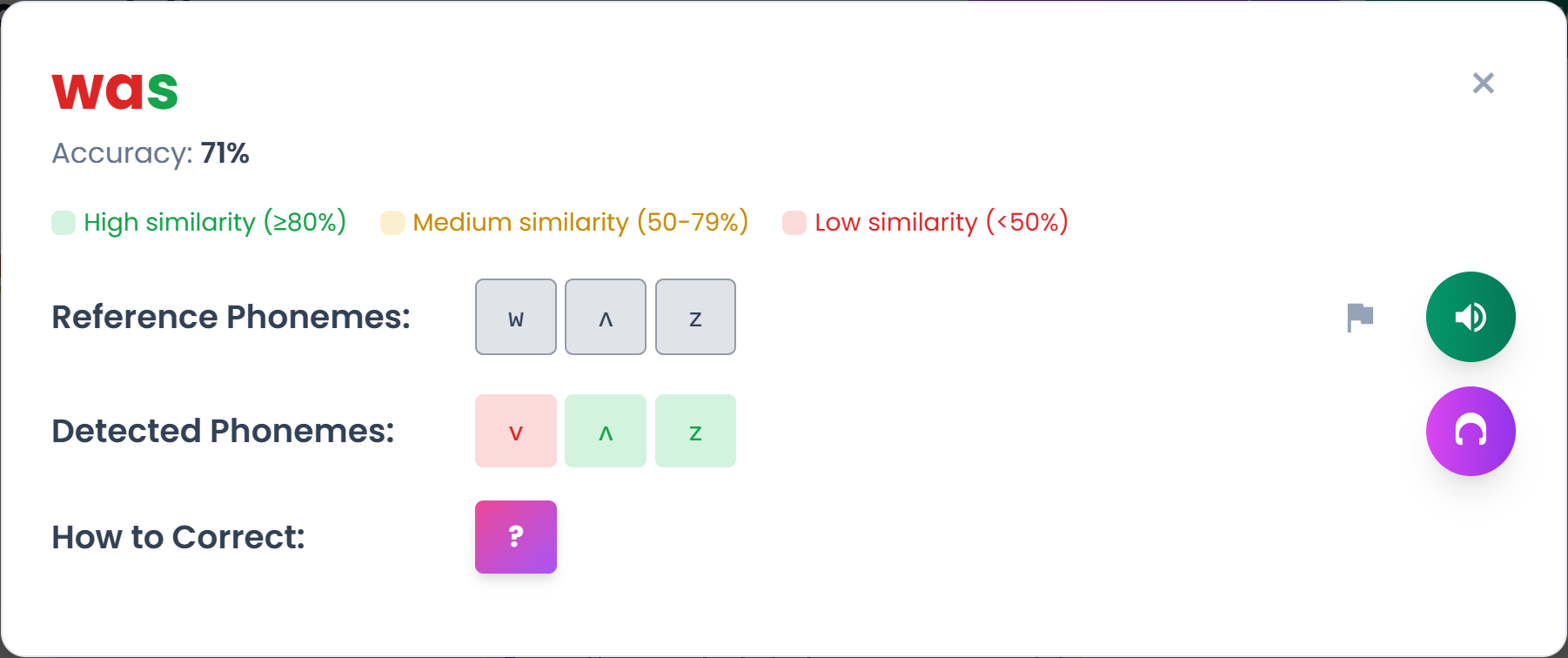This screenshot has width=1568, height=658.
Task: Click the detected green 'ʌ' phoneme
Action: [x=606, y=431]
